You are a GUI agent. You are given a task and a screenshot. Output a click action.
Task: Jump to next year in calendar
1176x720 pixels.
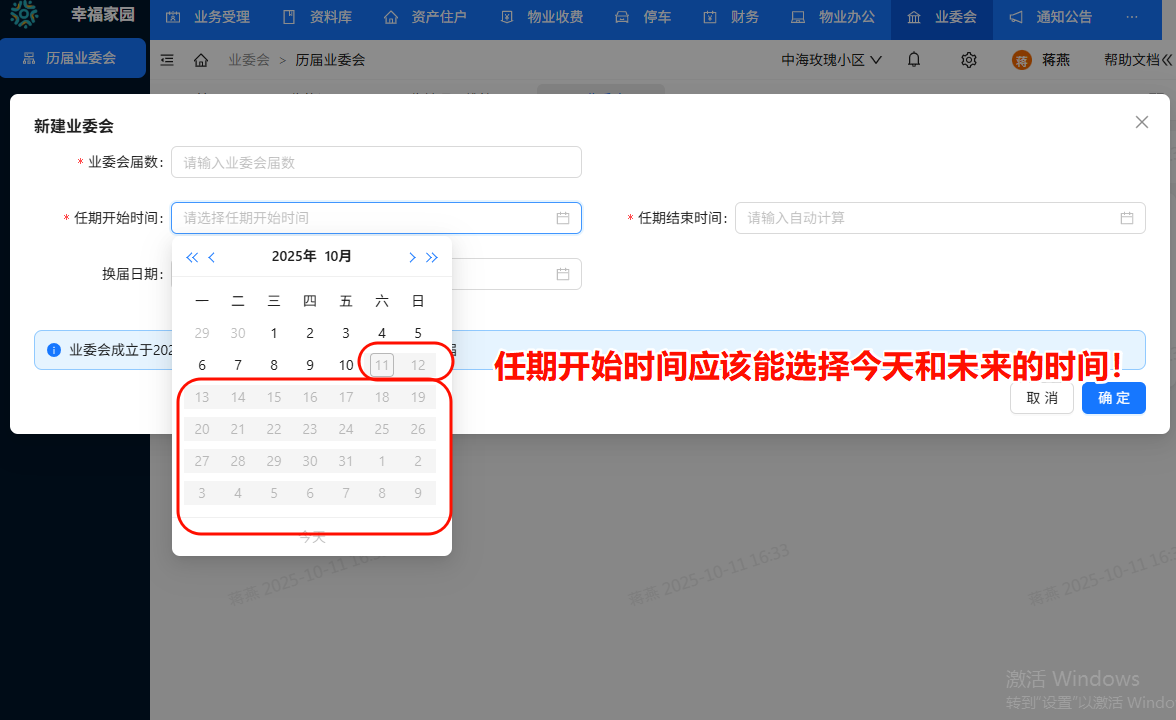432,257
